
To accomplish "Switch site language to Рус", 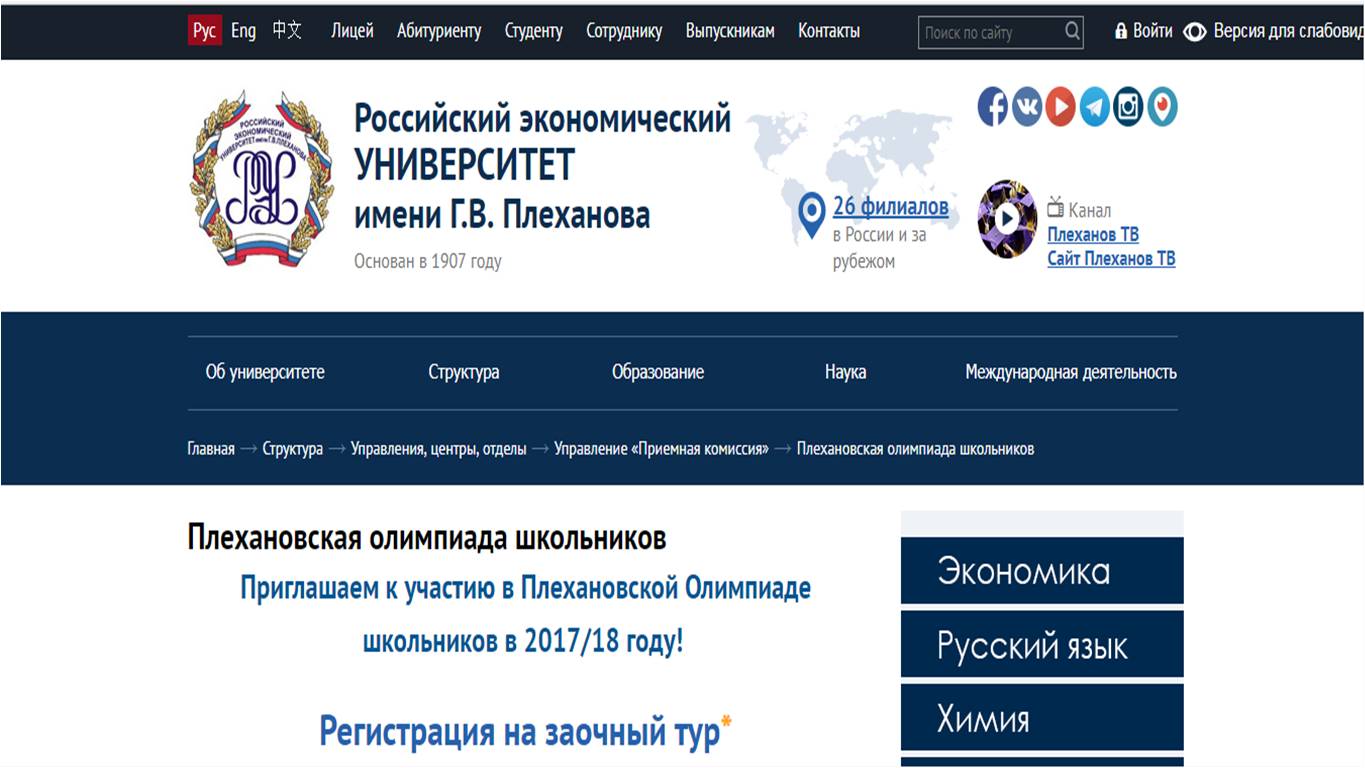I will coord(204,31).
